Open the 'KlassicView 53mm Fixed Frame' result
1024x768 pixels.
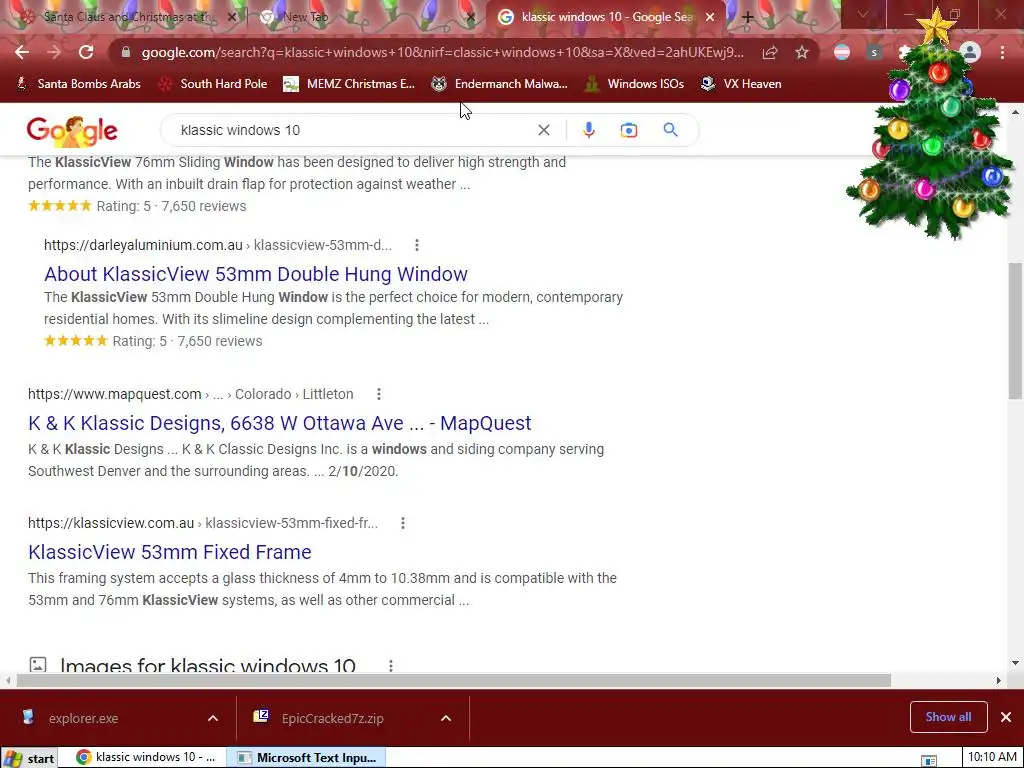[x=170, y=552]
